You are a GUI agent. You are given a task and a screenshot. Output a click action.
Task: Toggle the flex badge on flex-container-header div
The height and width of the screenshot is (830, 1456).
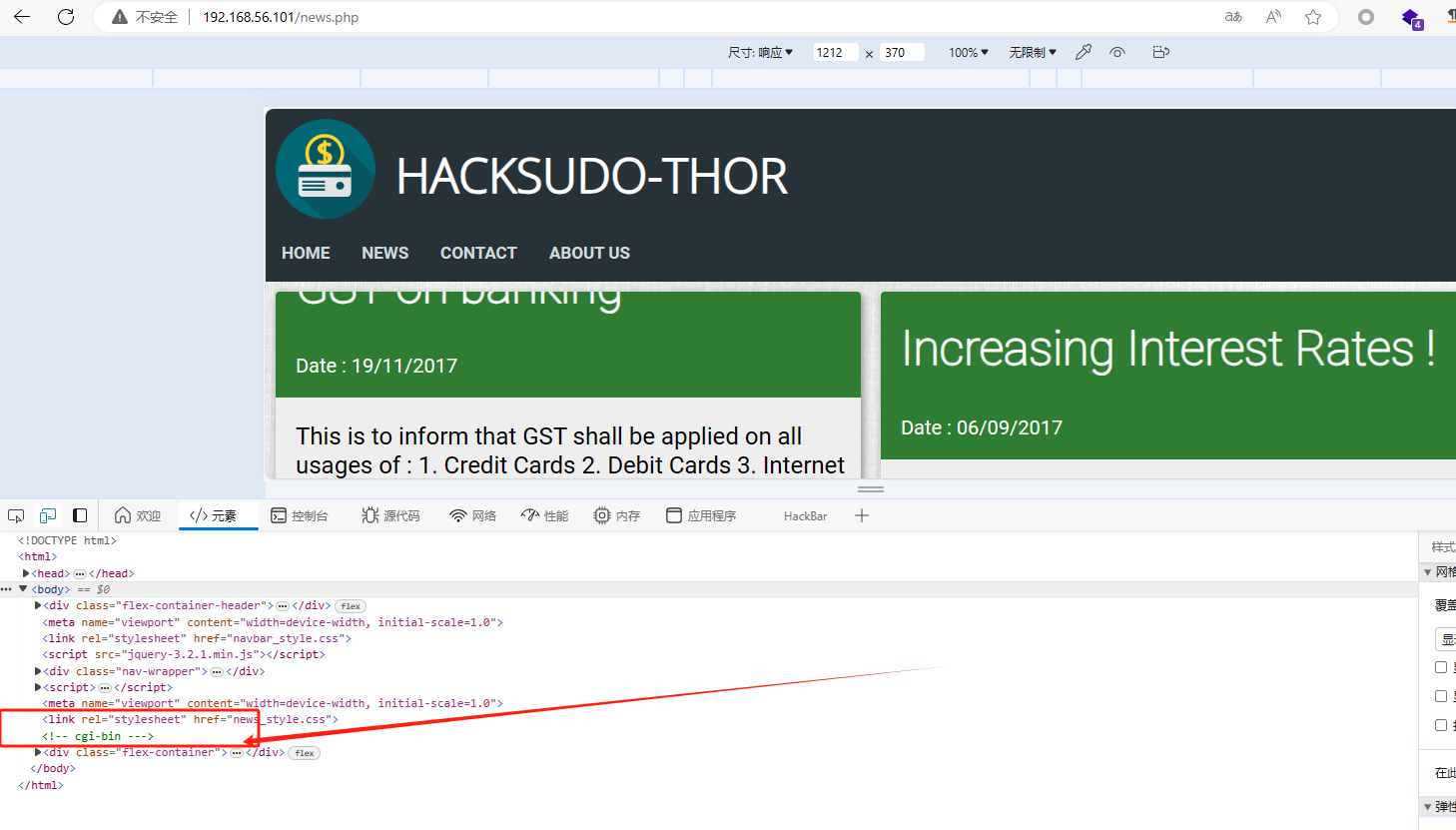(350, 605)
